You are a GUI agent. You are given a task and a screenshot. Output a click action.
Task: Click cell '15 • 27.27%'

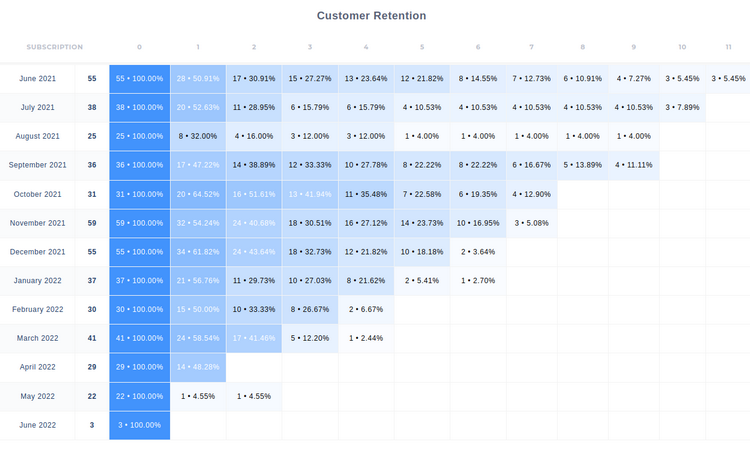click(x=310, y=78)
